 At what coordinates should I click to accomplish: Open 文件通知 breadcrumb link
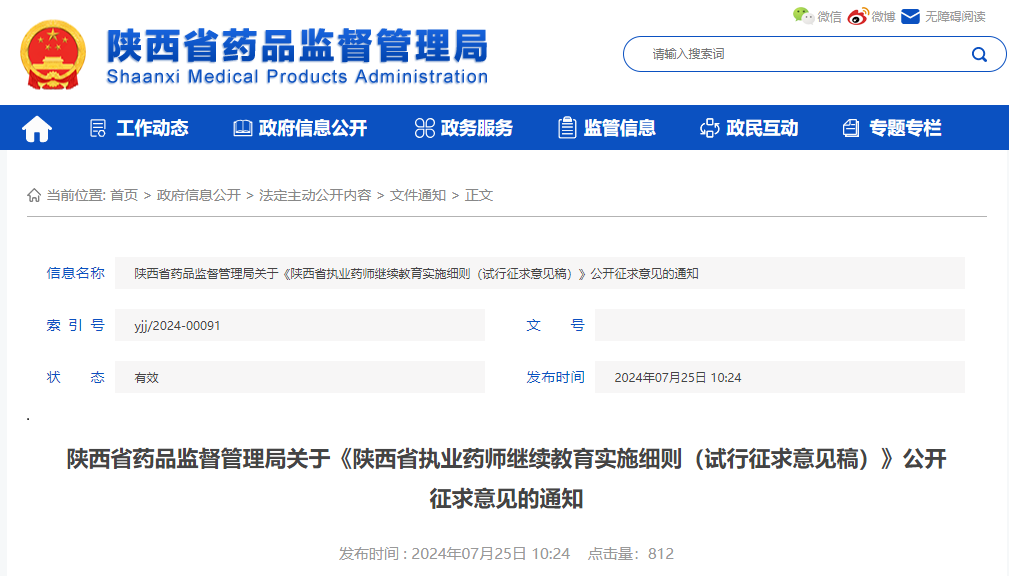[418, 195]
